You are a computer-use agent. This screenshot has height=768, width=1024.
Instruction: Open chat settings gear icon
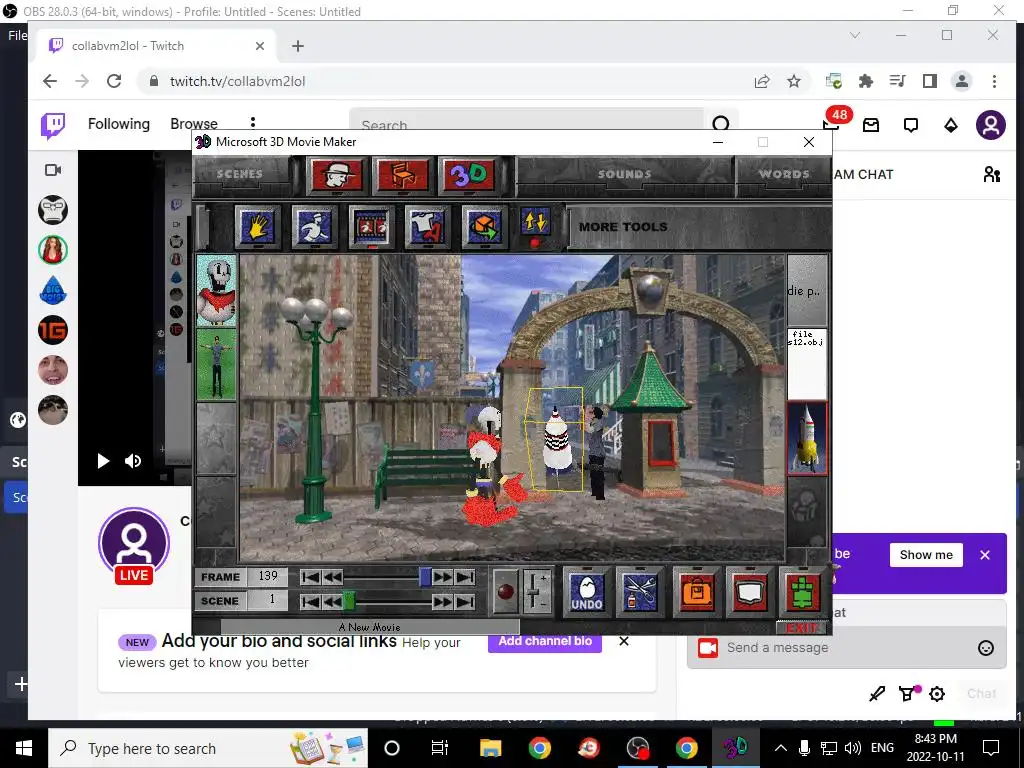(937, 694)
